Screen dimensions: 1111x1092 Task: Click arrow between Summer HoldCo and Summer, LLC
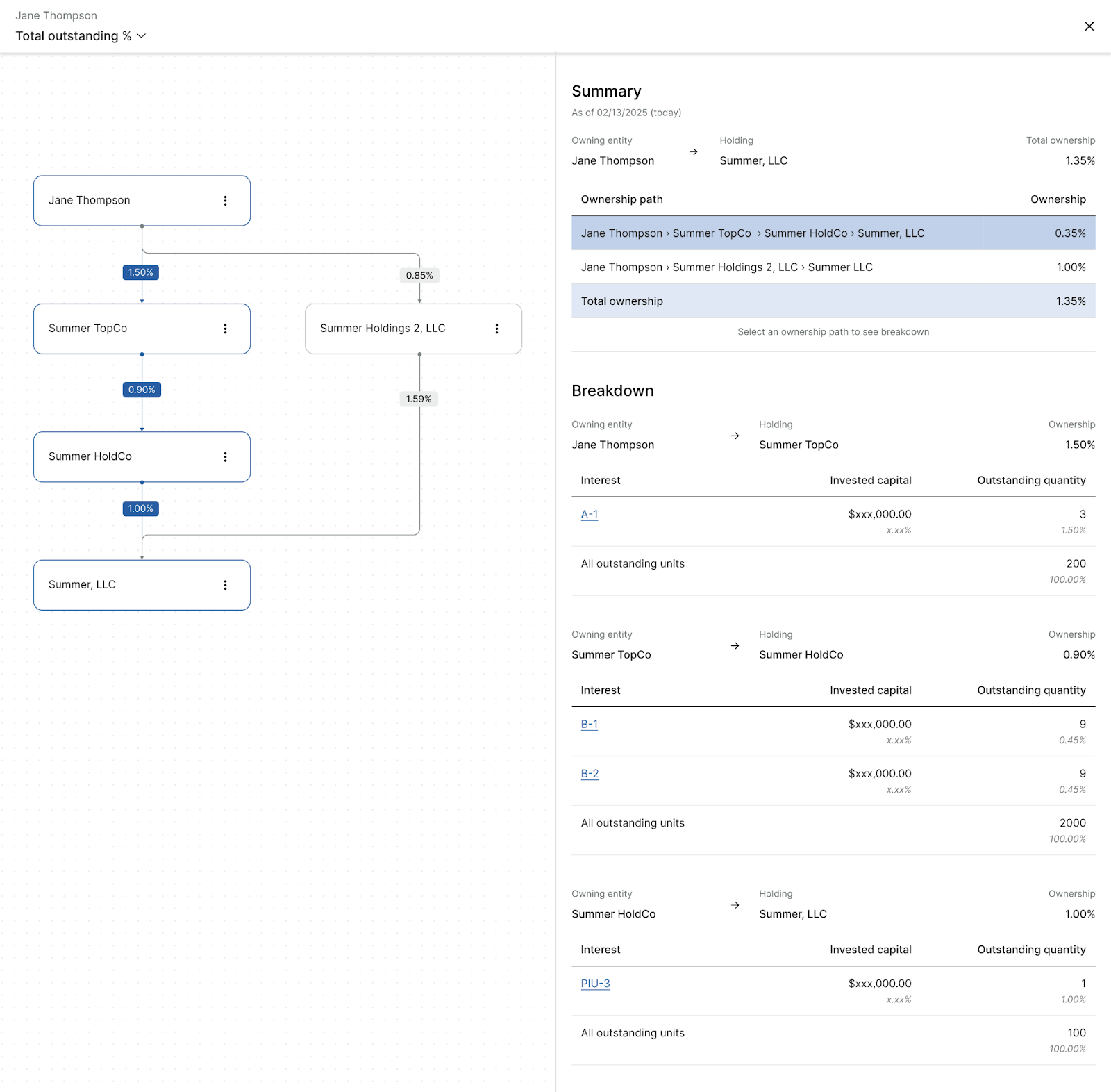(142, 556)
